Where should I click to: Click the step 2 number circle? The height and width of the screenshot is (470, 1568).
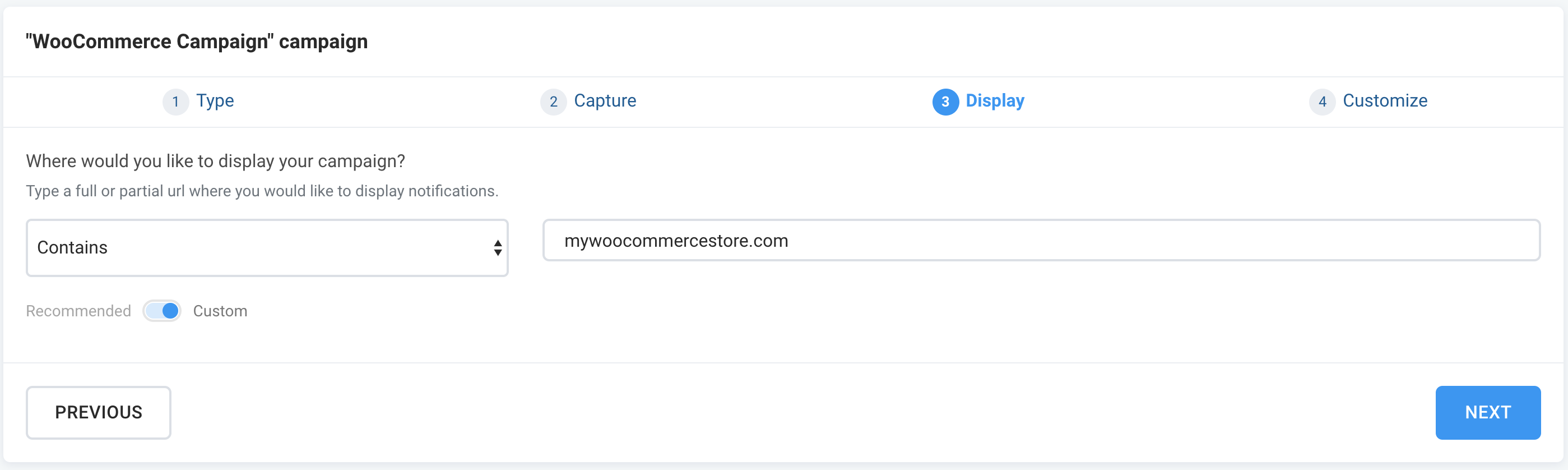click(553, 102)
